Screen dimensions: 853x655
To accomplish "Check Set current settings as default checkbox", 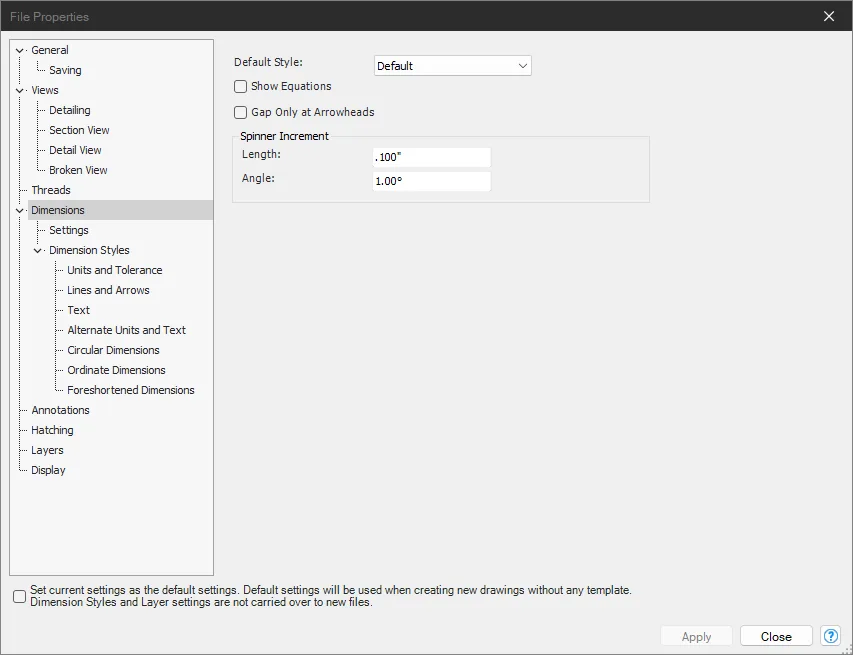I will pos(20,596).
